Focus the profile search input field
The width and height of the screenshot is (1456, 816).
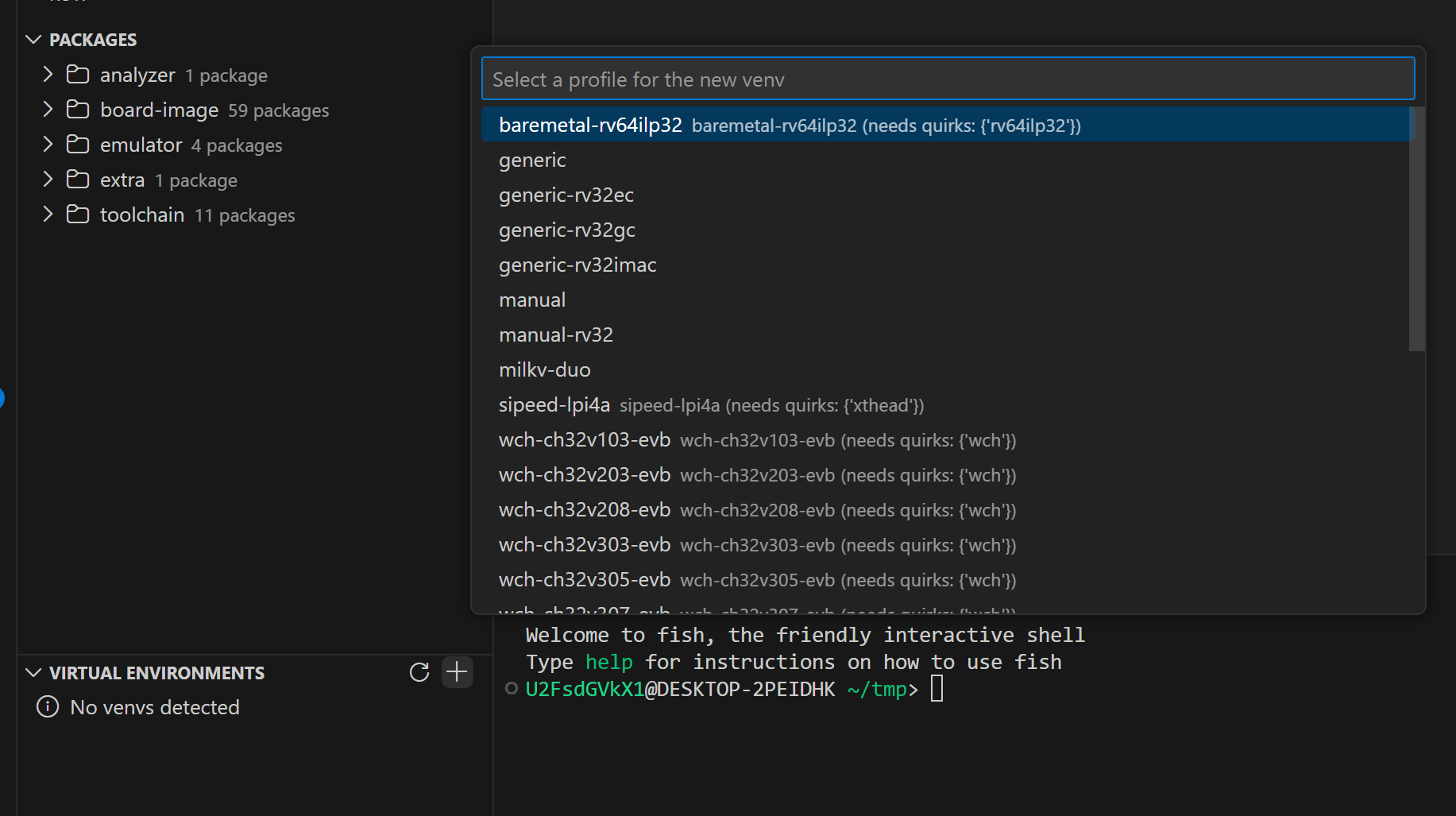(x=947, y=79)
